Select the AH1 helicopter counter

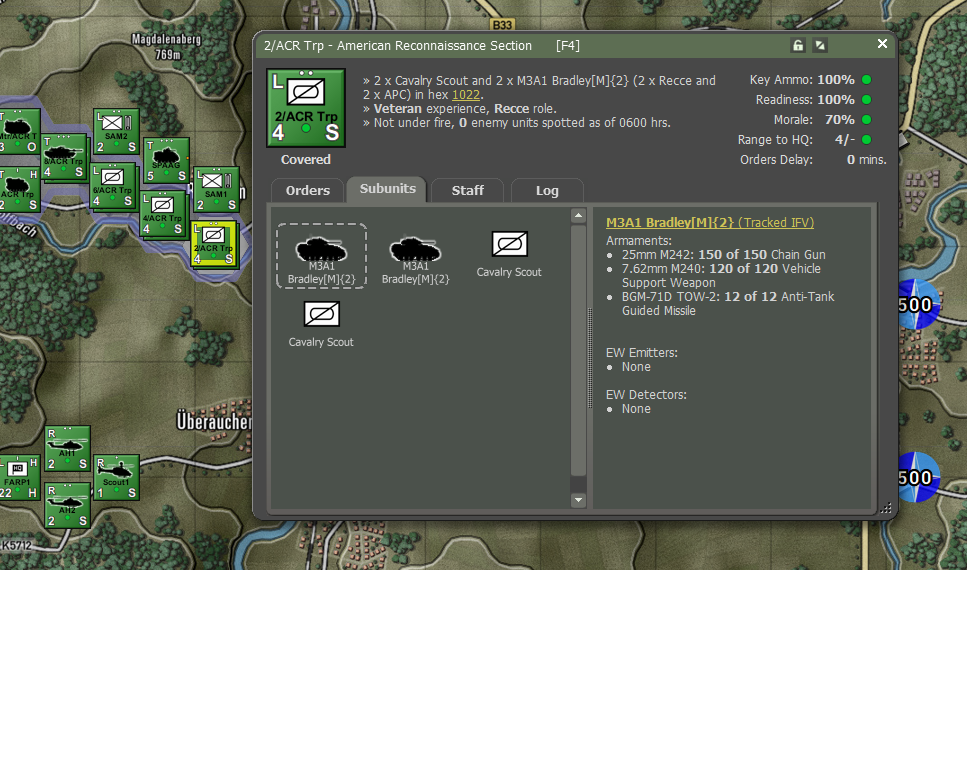pyautogui.click(x=68, y=448)
